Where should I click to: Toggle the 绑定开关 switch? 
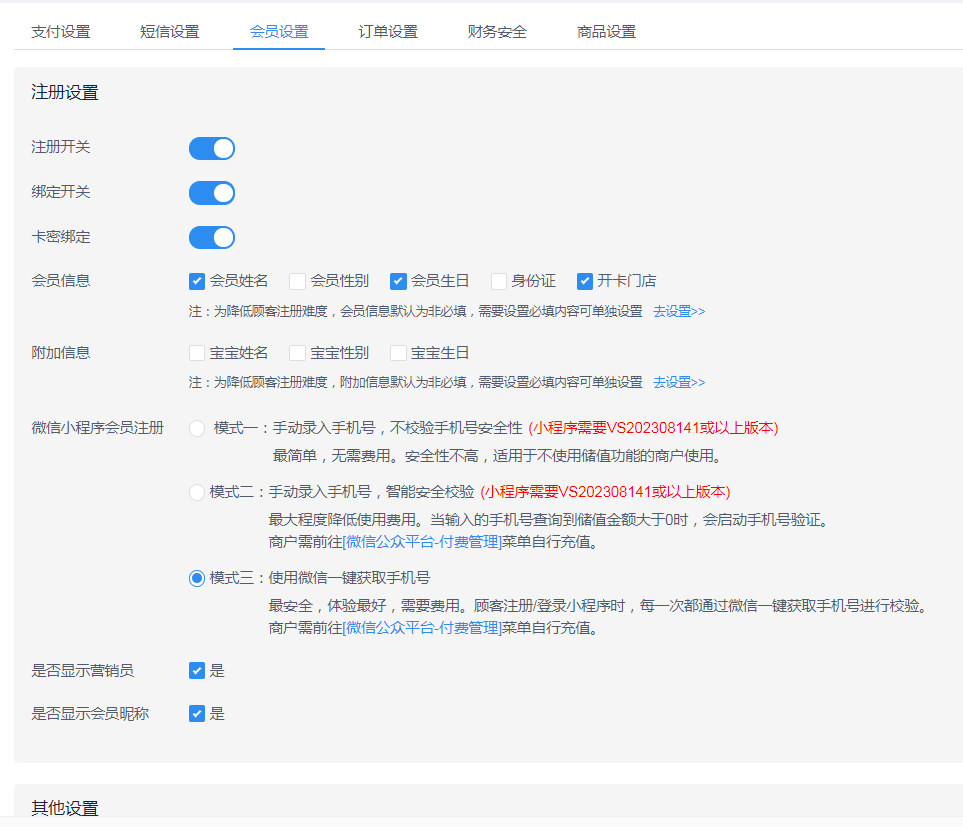click(212, 193)
